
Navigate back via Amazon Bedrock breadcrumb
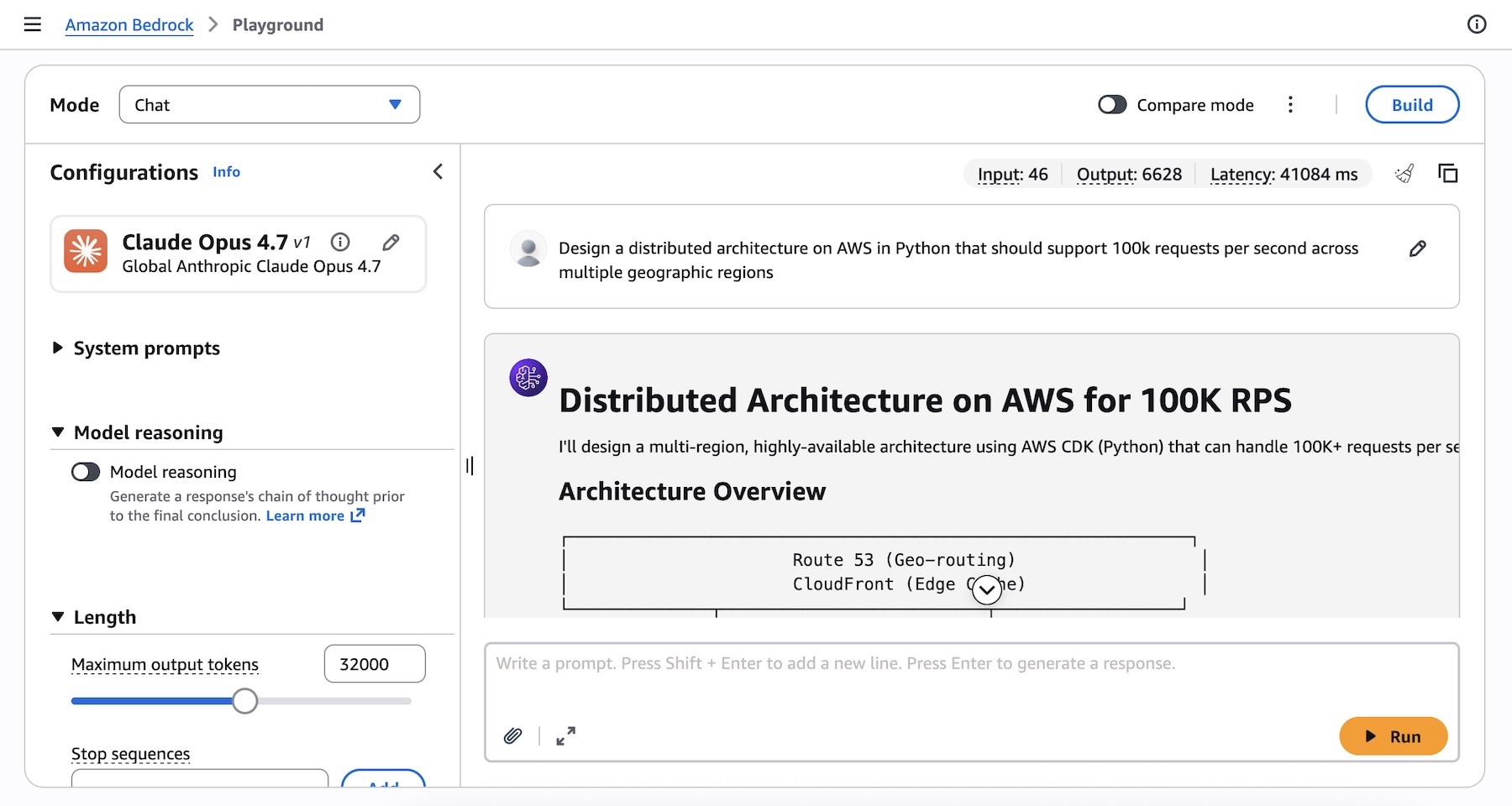[x=129, y=24]
